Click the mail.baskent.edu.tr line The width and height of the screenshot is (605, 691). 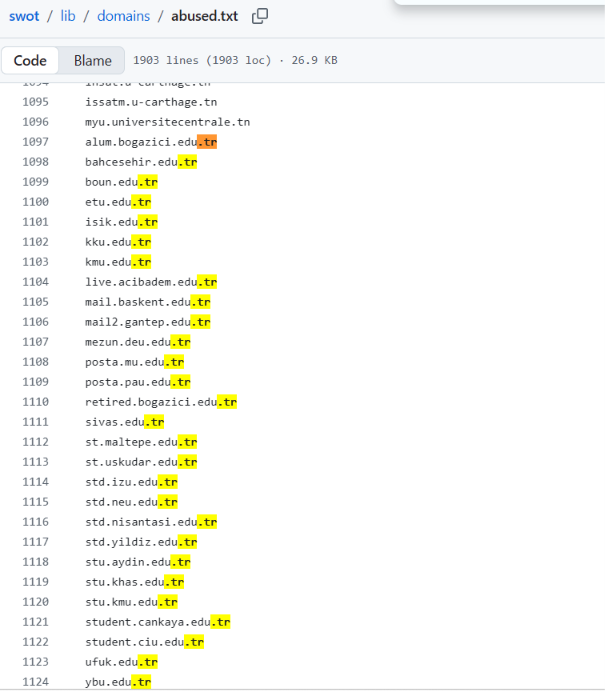148,302
